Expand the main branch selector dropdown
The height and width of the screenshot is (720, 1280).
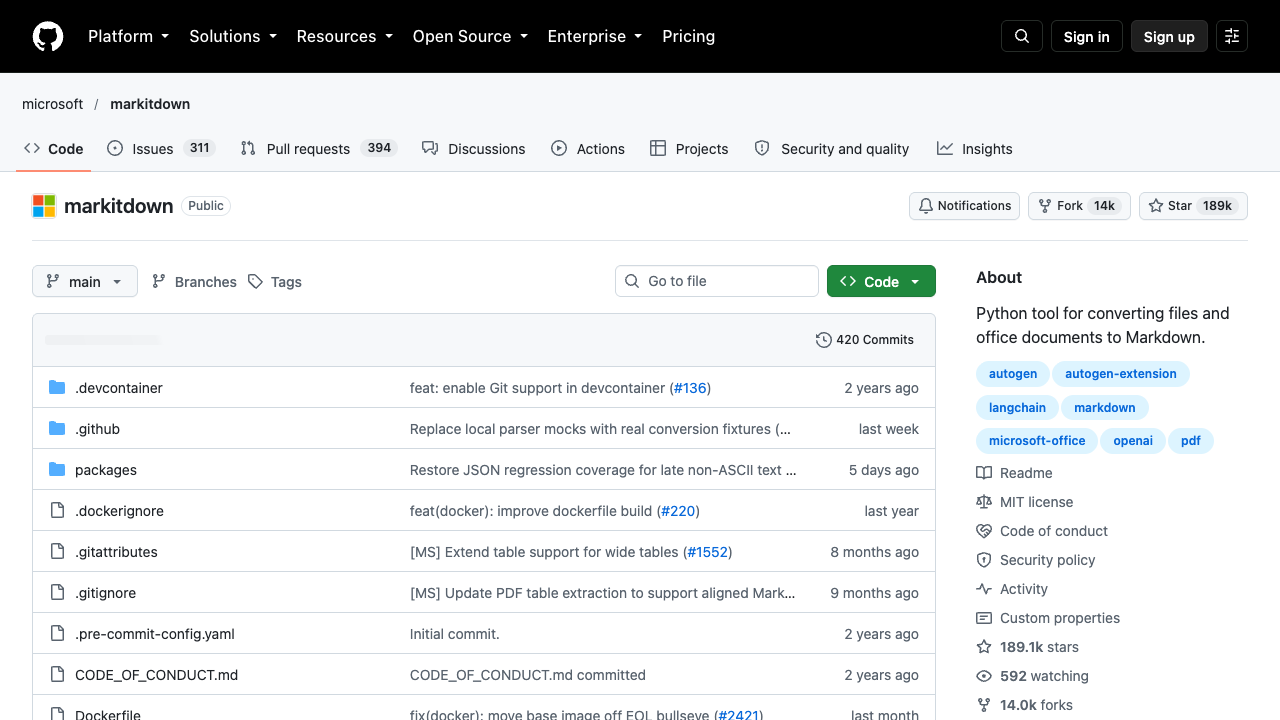click(x=85, y=282)
